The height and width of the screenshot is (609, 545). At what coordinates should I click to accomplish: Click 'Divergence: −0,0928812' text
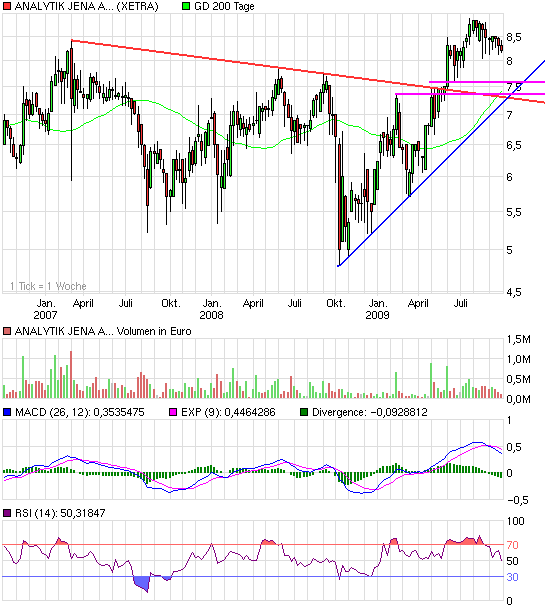tap(369, 412)
